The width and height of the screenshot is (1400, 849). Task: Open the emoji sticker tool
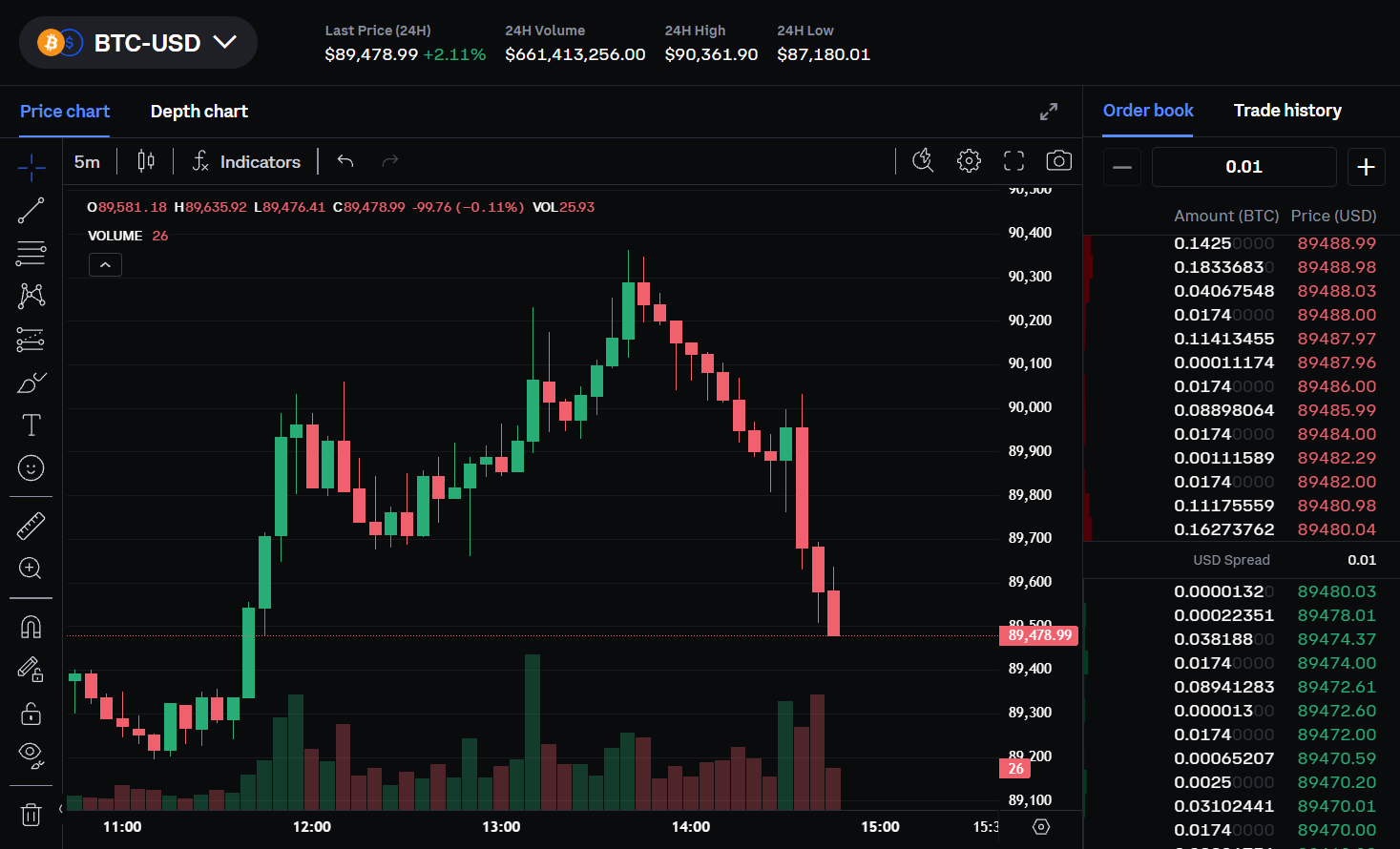pyautogui.click(x=31, y=467)
